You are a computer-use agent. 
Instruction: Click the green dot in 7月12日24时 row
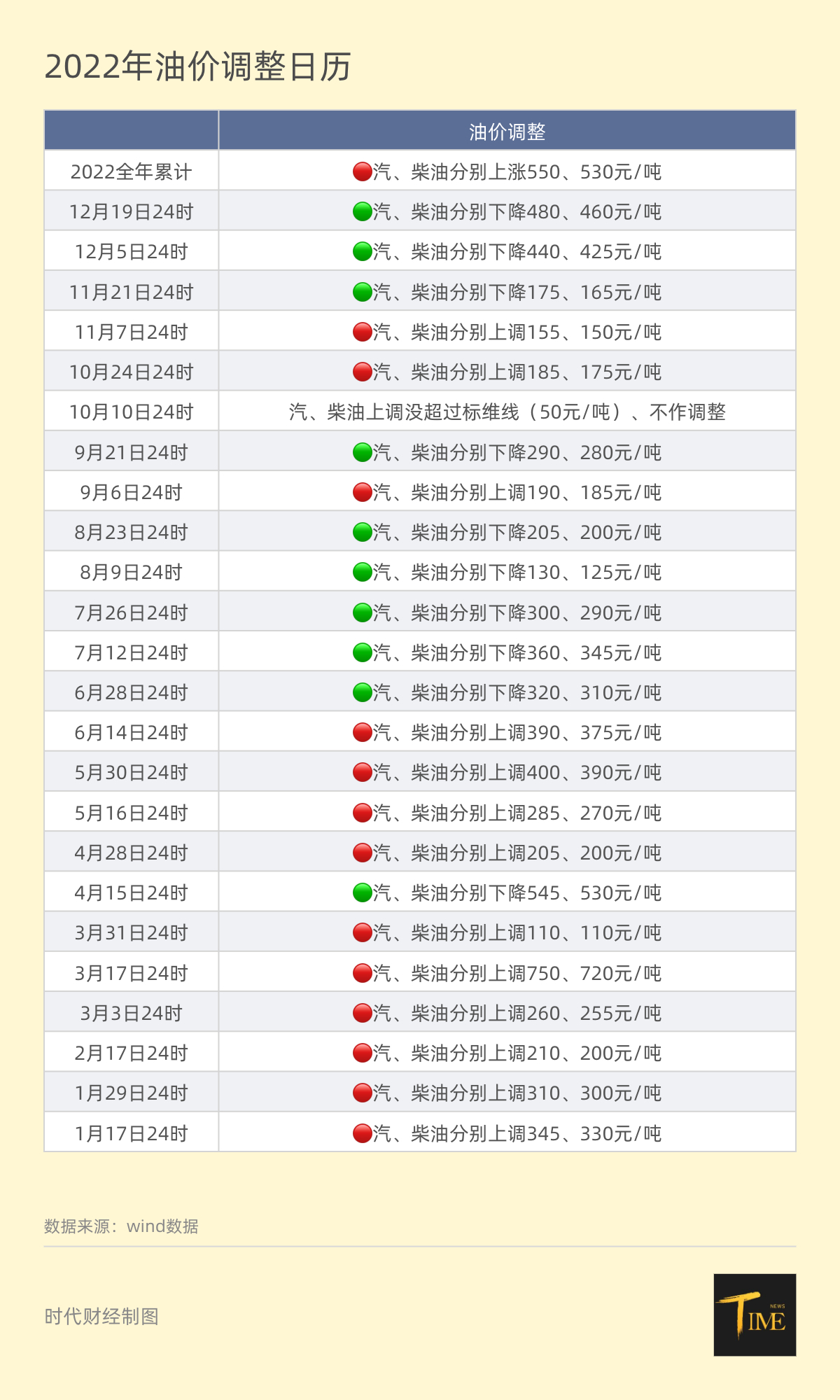coord(363,652)
